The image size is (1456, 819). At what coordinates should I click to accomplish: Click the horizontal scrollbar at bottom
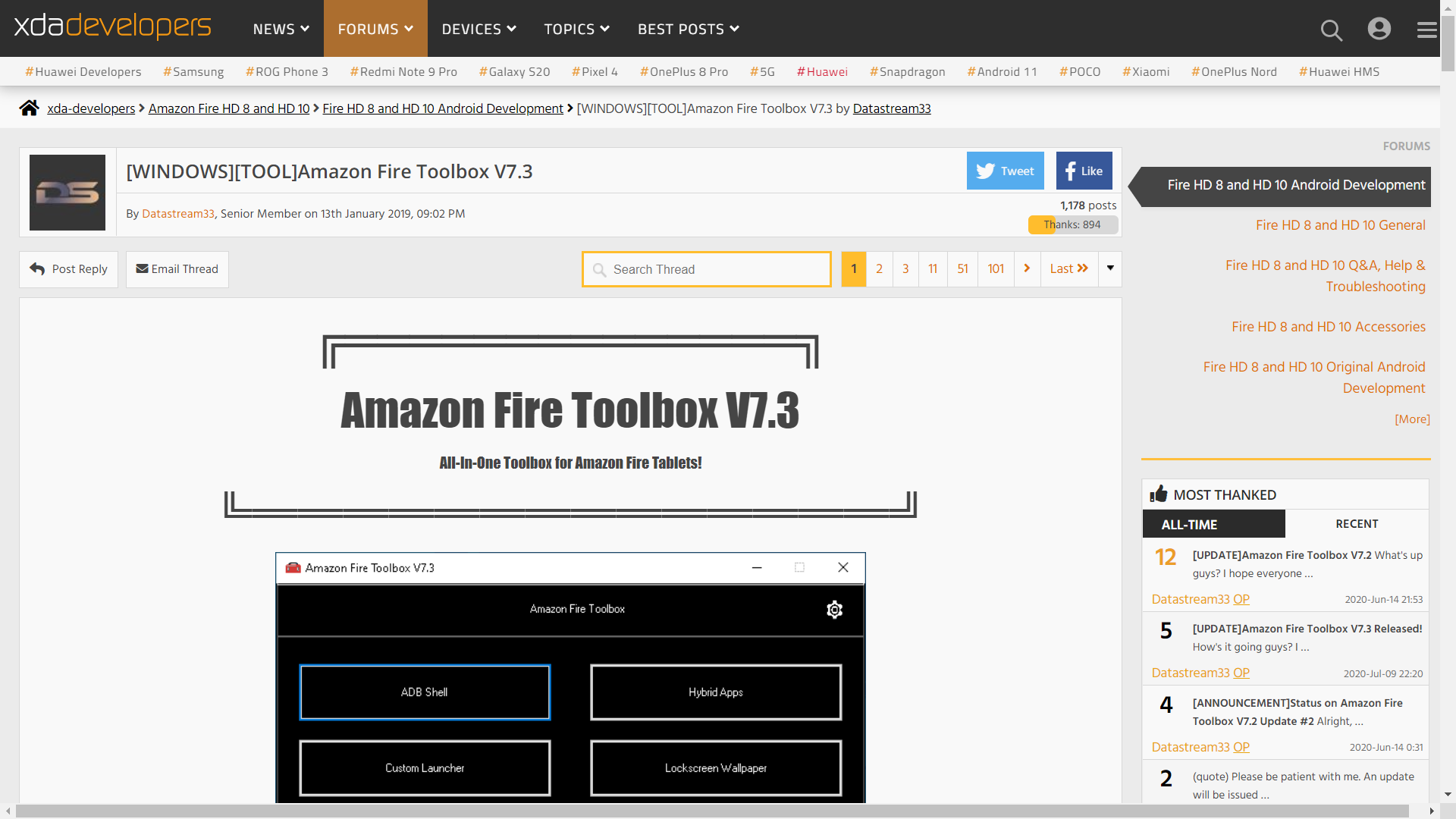pos(713,811)
